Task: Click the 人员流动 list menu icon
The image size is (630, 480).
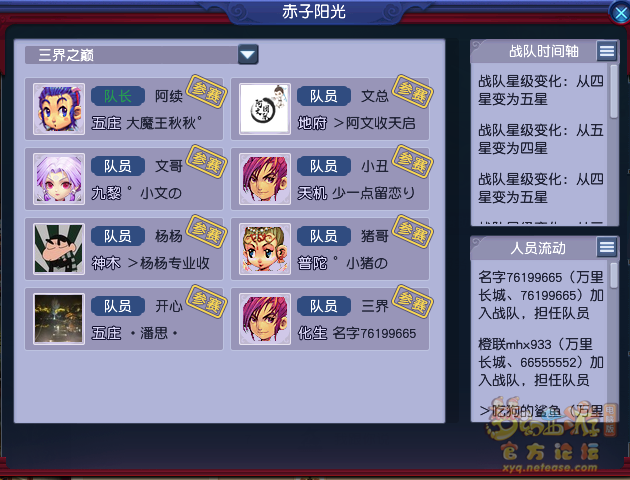Action: 607,247
